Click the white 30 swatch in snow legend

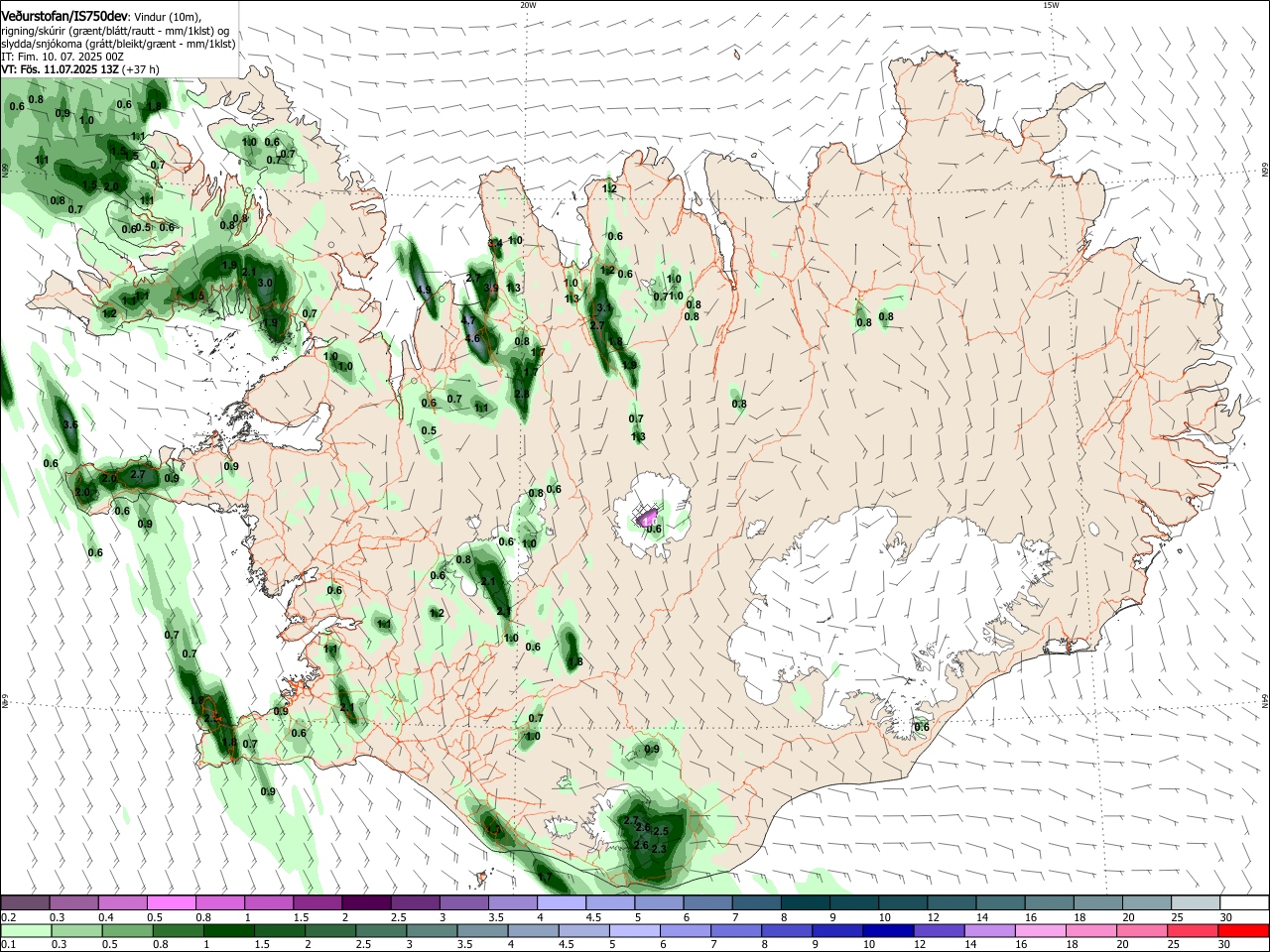click(x=1244, y=902)
